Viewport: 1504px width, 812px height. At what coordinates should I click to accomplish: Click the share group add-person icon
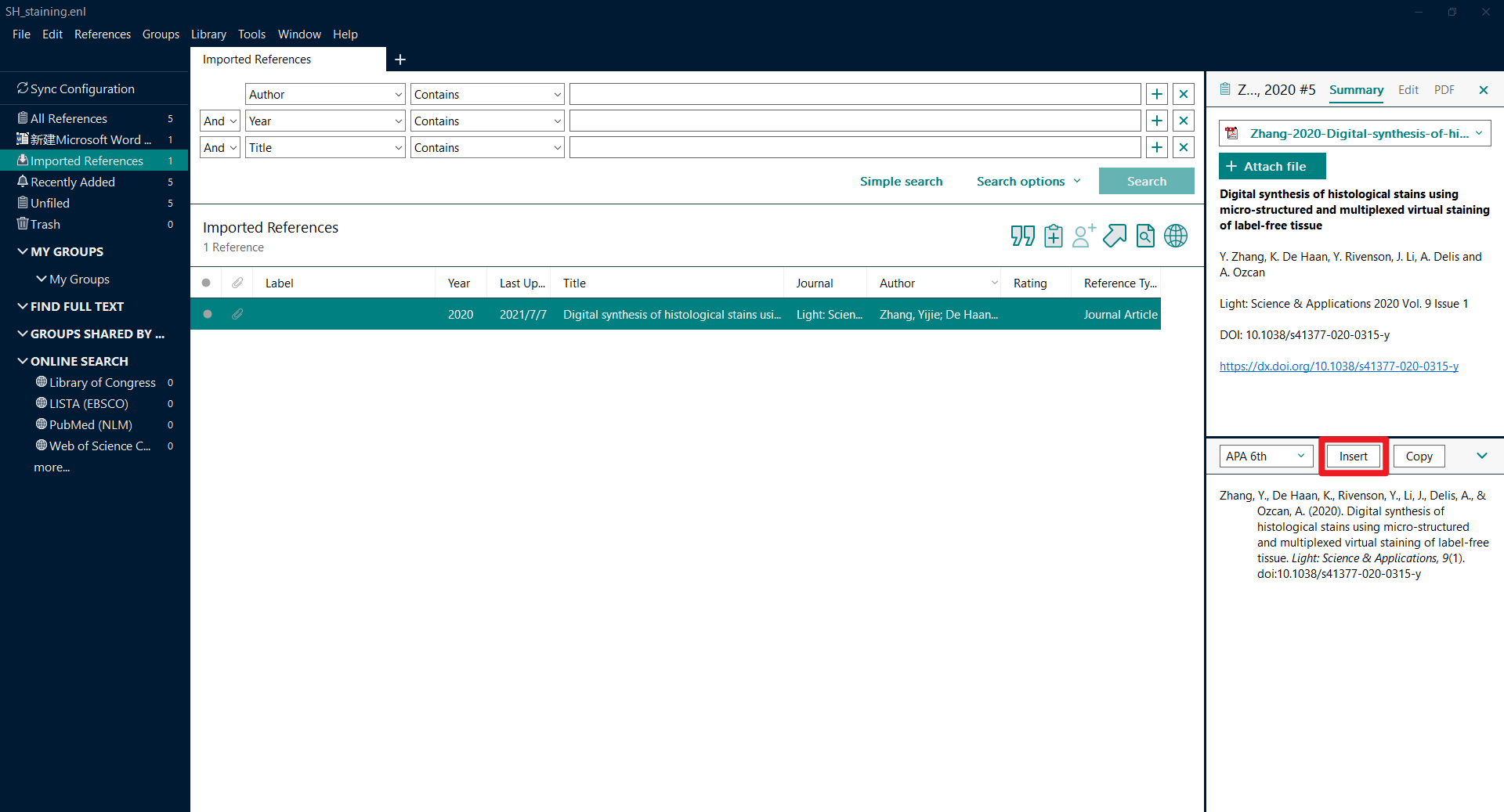click(x=1083, y=236)
